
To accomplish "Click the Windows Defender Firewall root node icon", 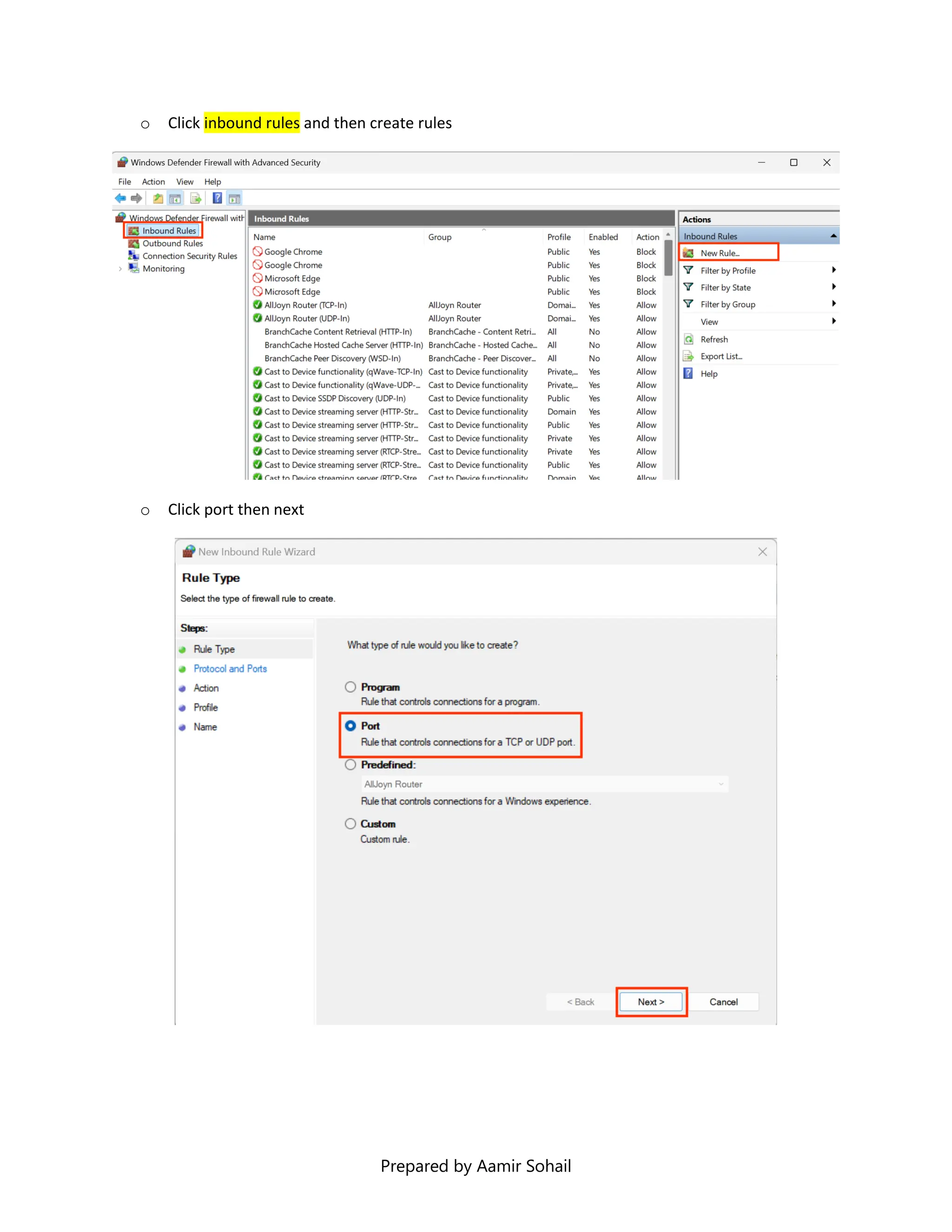I will tap(121, 218).
